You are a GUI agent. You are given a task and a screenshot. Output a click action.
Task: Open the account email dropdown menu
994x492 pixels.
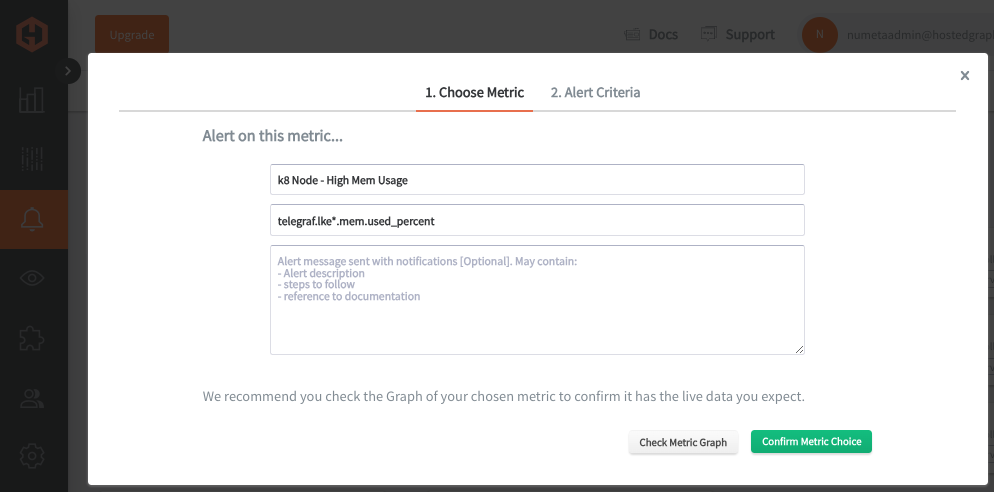tap(920, 36)
